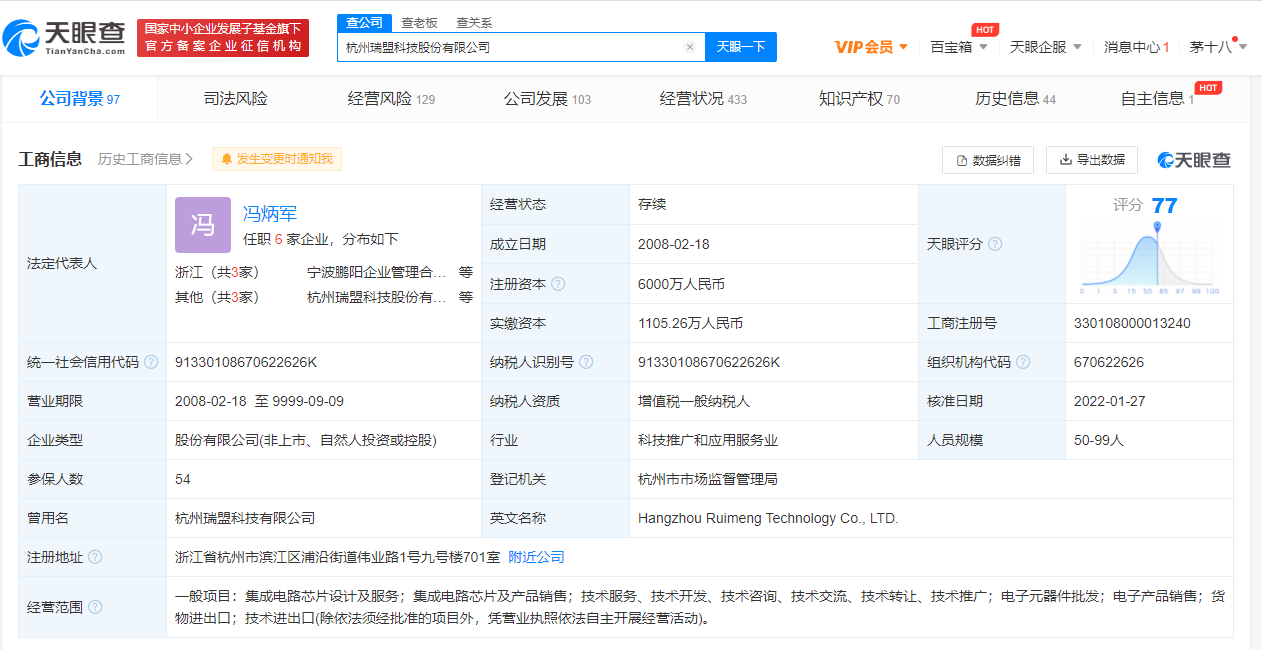Select the 查关系 search tab

click(474, 22)
